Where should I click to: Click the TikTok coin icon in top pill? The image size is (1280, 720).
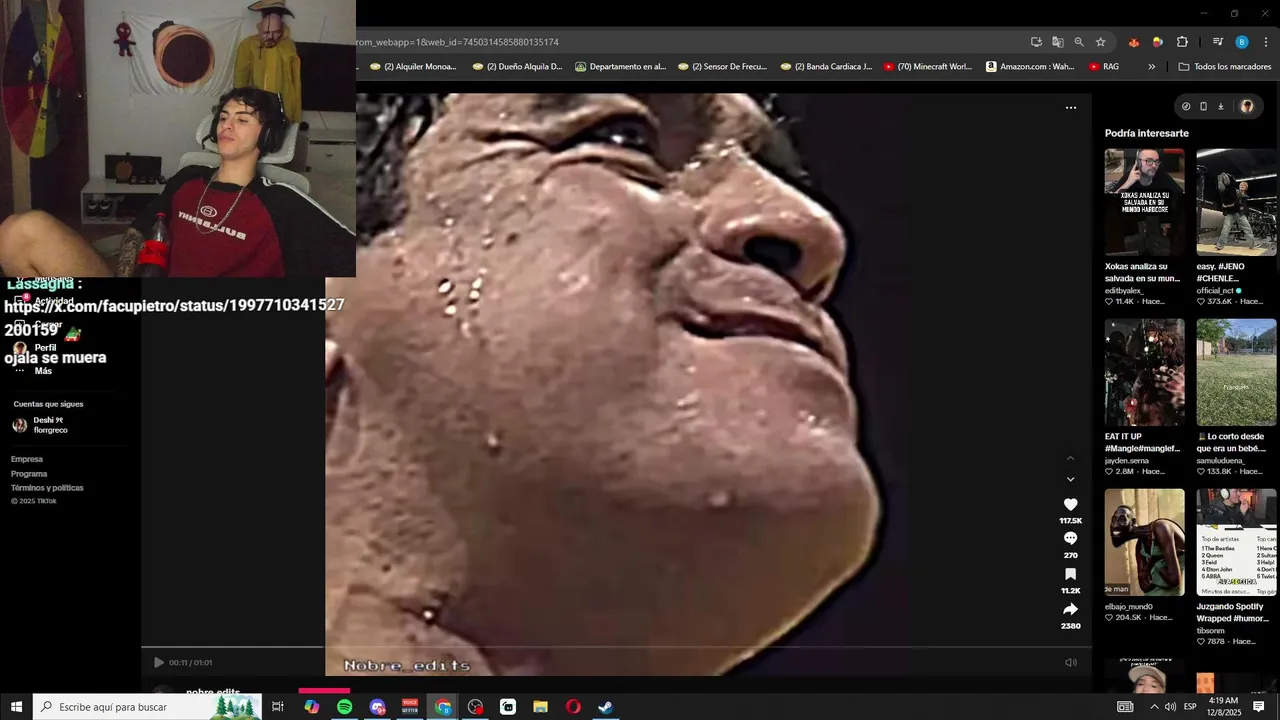click(x=1186, y=106)
